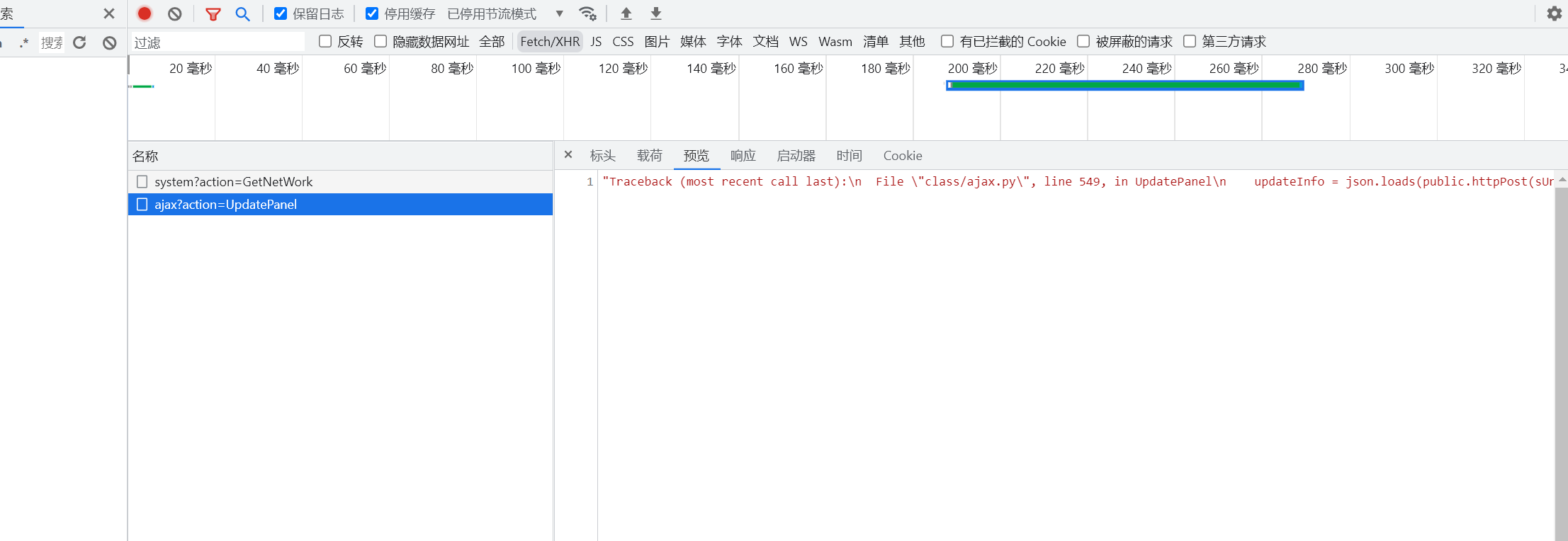Screen dimensions: 1568x541
Task: Select 全部 request type filter
Action: point(492,42)
